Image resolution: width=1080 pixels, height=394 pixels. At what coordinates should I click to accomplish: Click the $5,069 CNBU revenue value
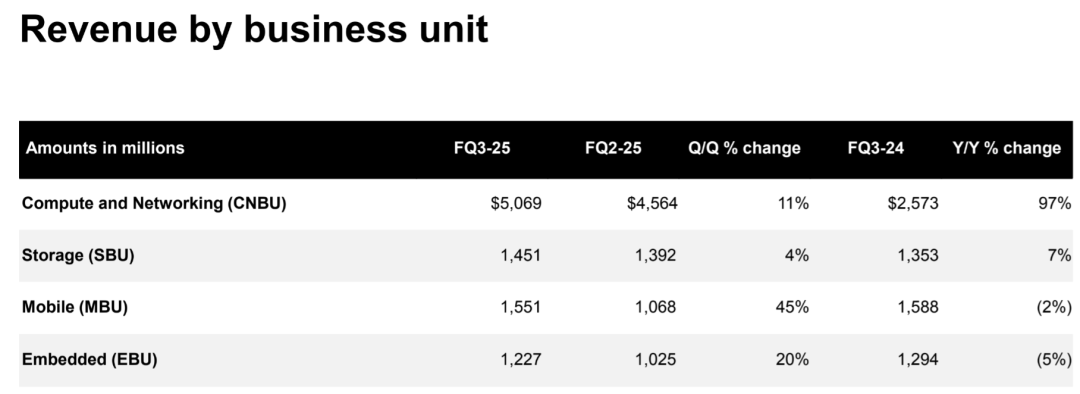[516, 204]
